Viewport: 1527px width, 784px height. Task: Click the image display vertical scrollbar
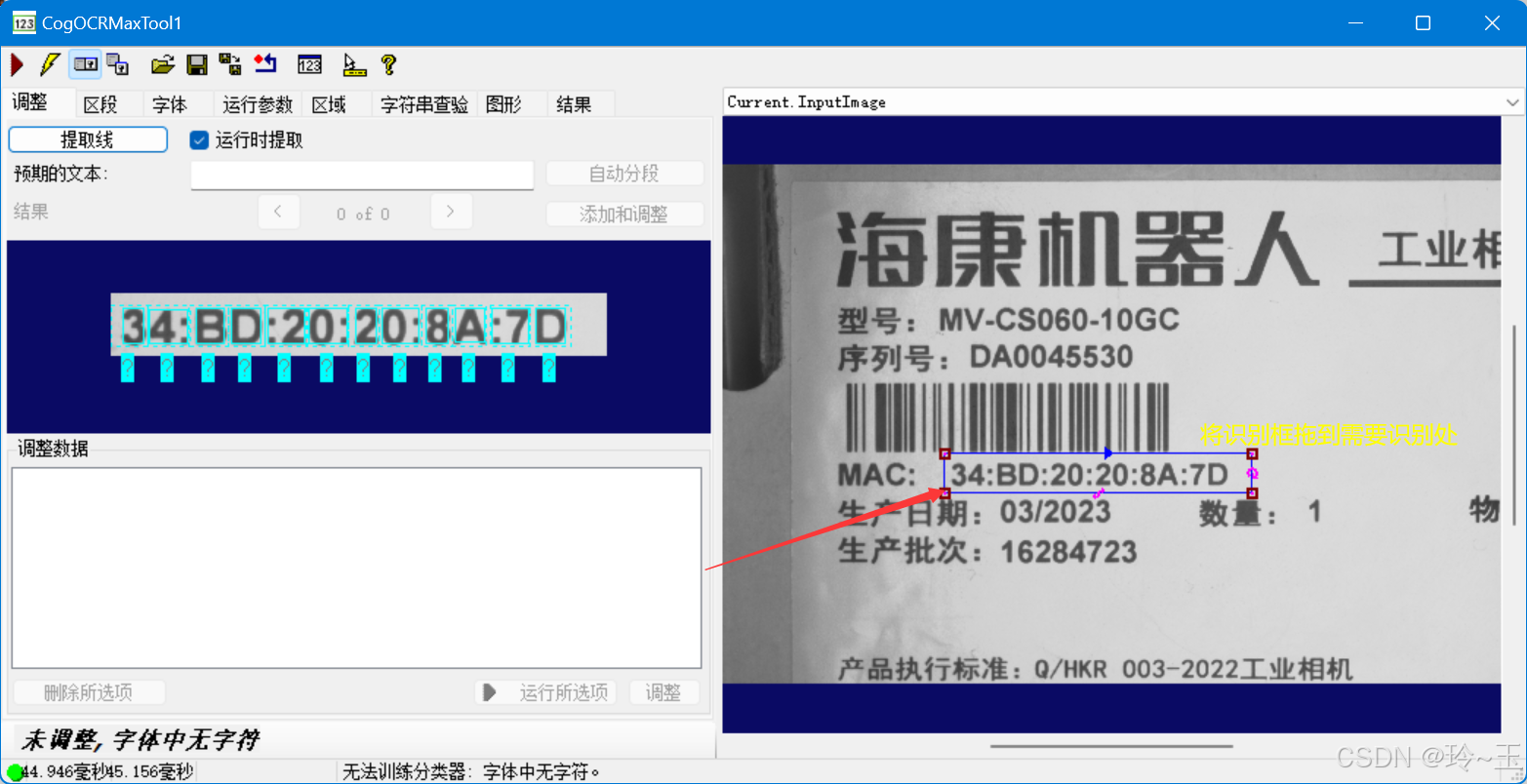tap(1514, 425)
